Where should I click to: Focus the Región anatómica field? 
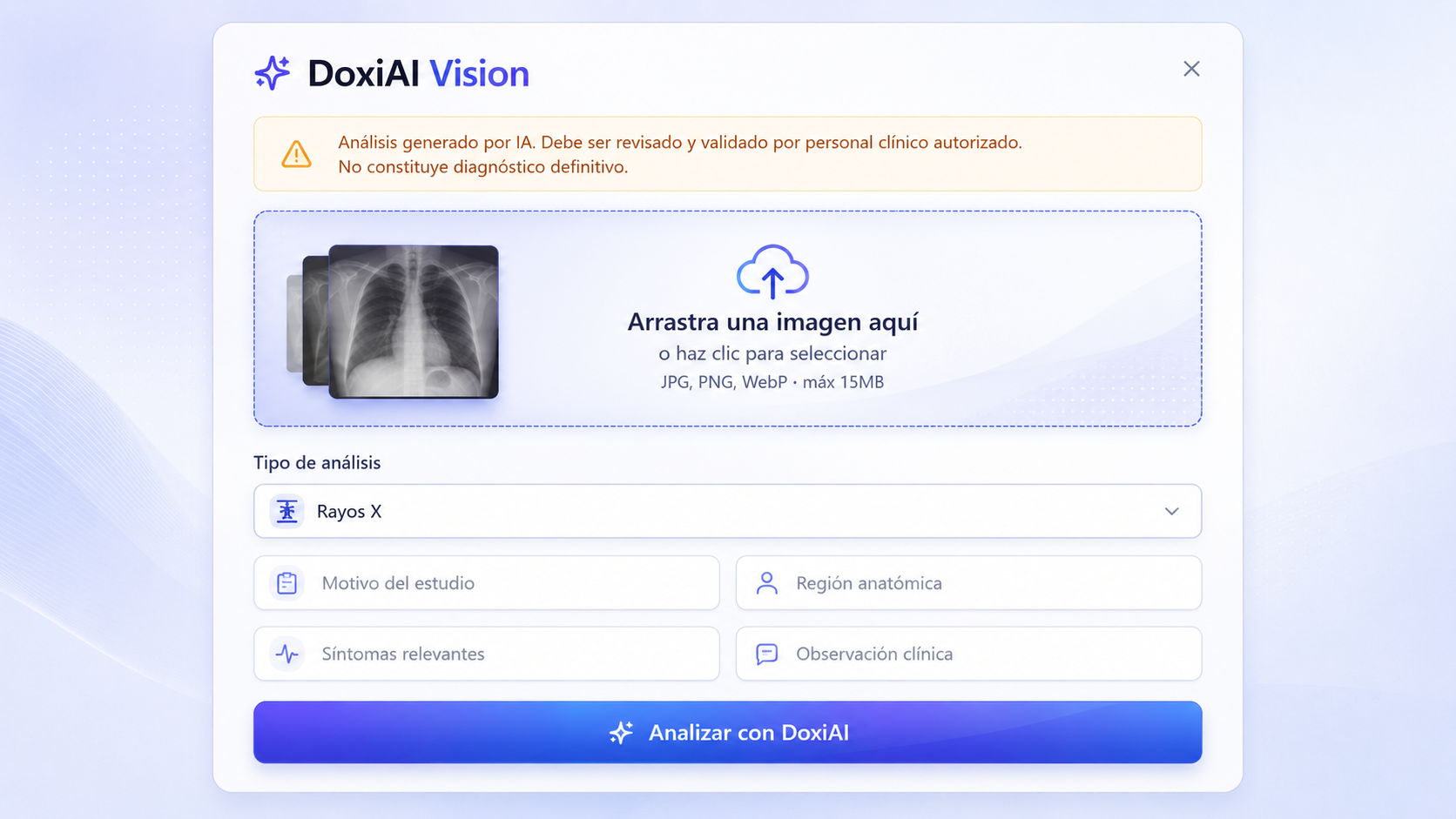[968, 583]
